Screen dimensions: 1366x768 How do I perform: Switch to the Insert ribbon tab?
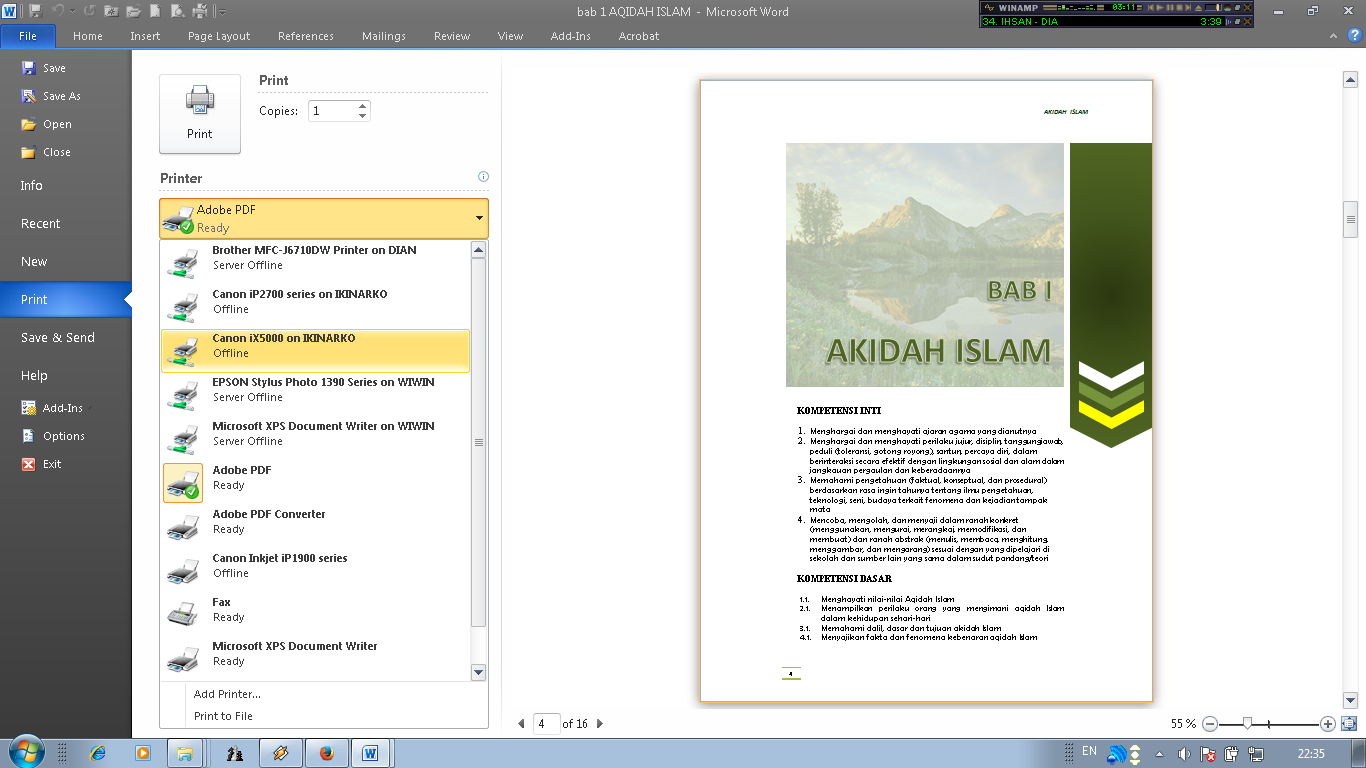pyautogui.click(x=145, y=36)
